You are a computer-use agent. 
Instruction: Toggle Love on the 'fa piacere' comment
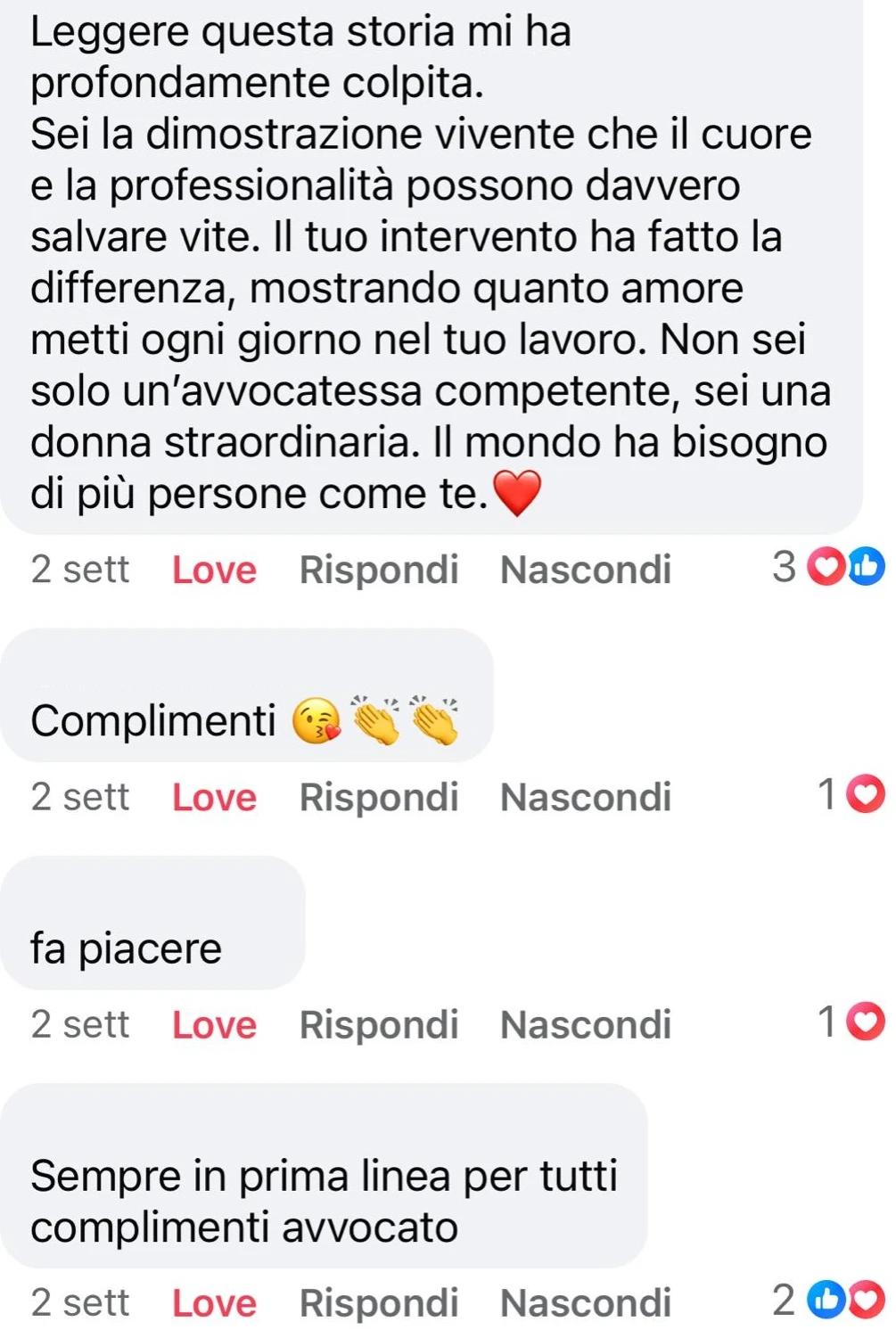tap(214, 1024)
